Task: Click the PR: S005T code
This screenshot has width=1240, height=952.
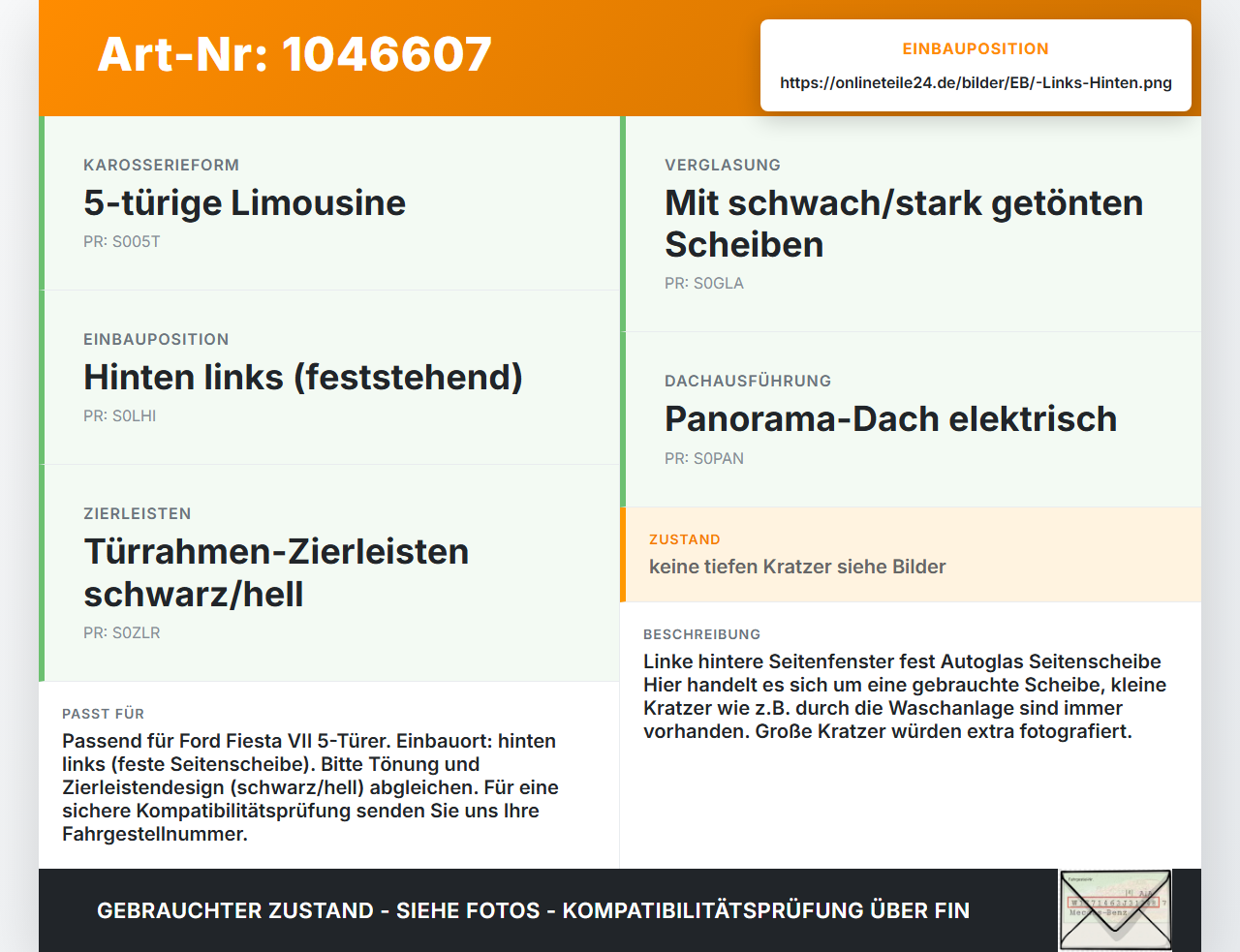Action: pos(122,241)
